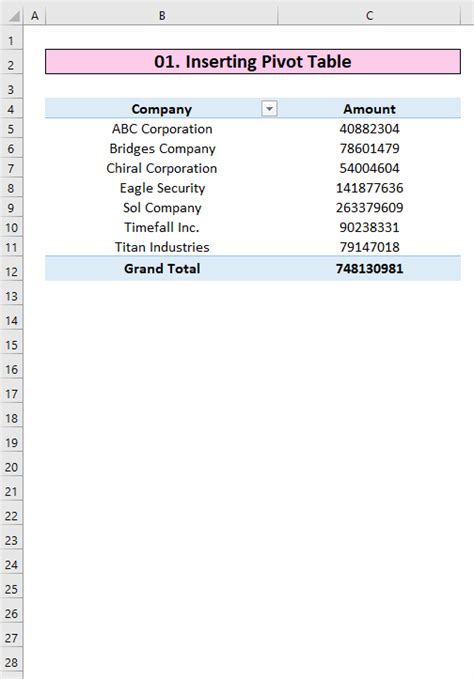Select the Amount header cell
This screenshot has height=679, width=474.
(x=369, y=109)
